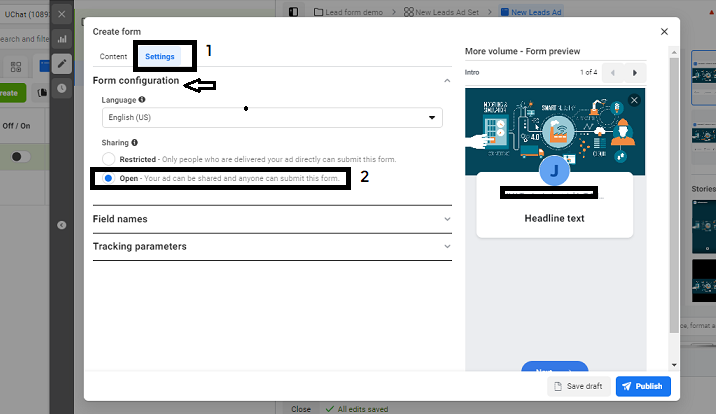Screen dimensions: 716x414
Task: Close the form preview image overlay
Action: point(633,101)
